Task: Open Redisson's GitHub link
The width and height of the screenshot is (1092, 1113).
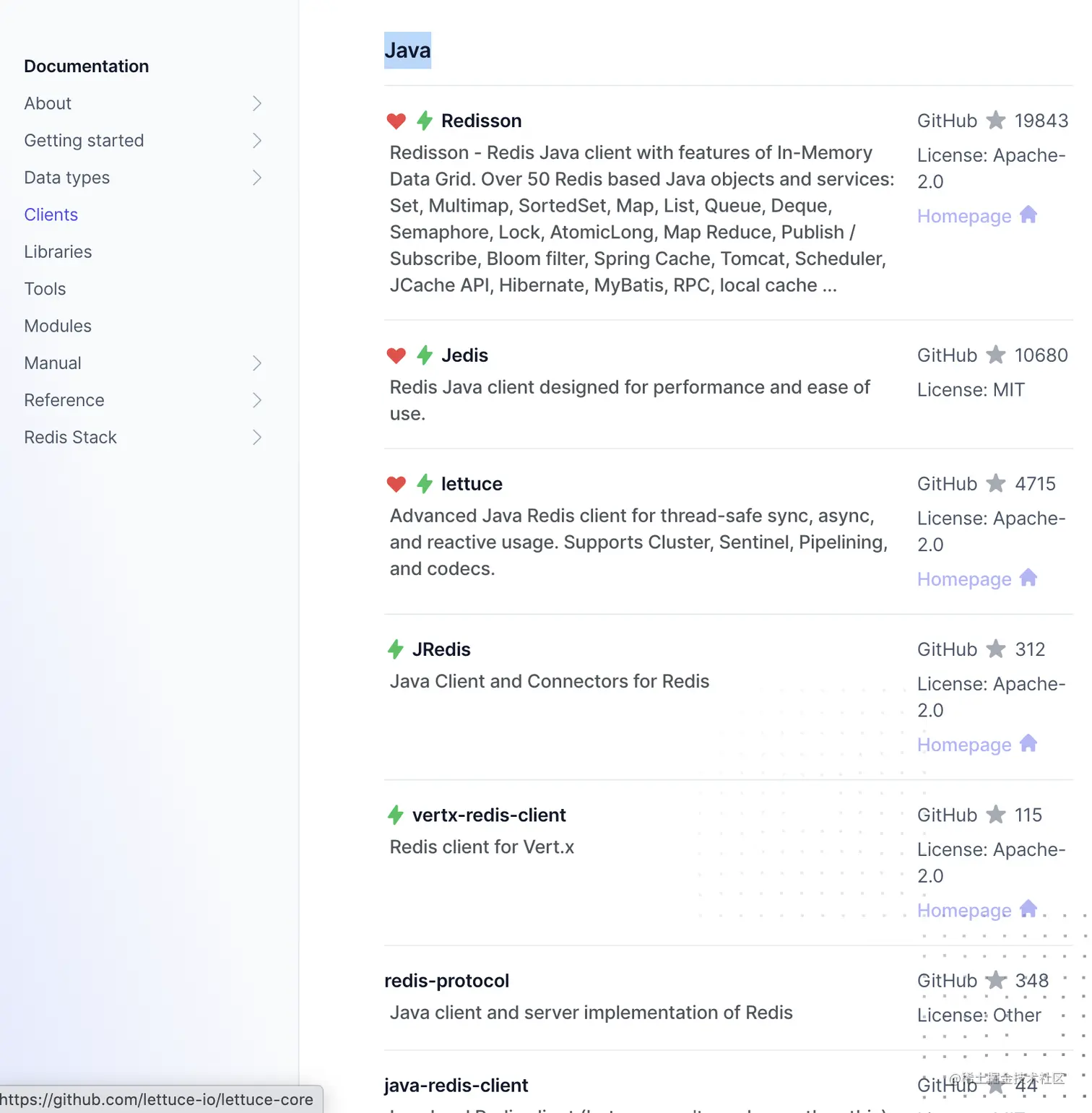Action: point(947,121)
